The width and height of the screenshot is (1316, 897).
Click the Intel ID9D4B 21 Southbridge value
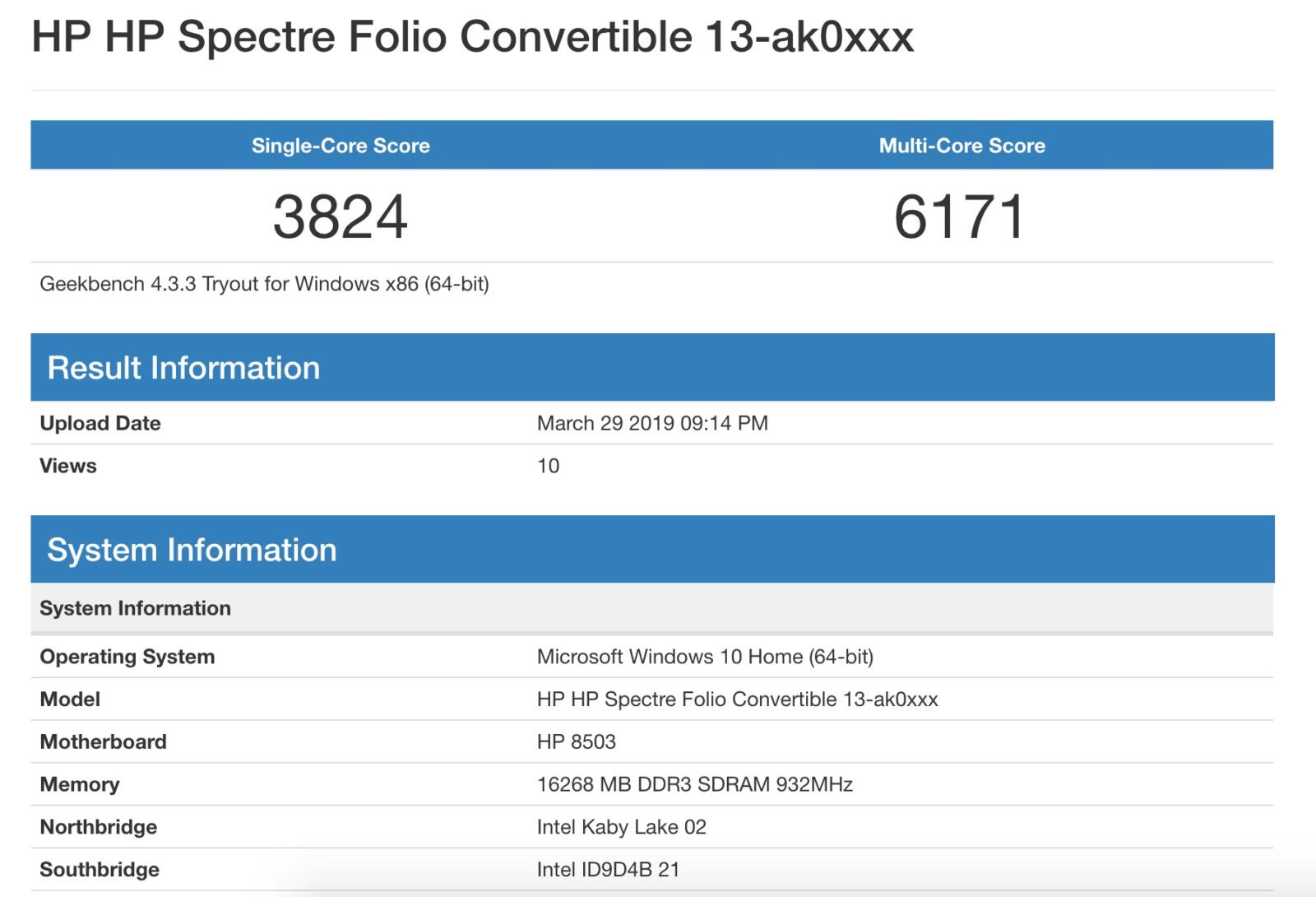(x=608, y=870)
